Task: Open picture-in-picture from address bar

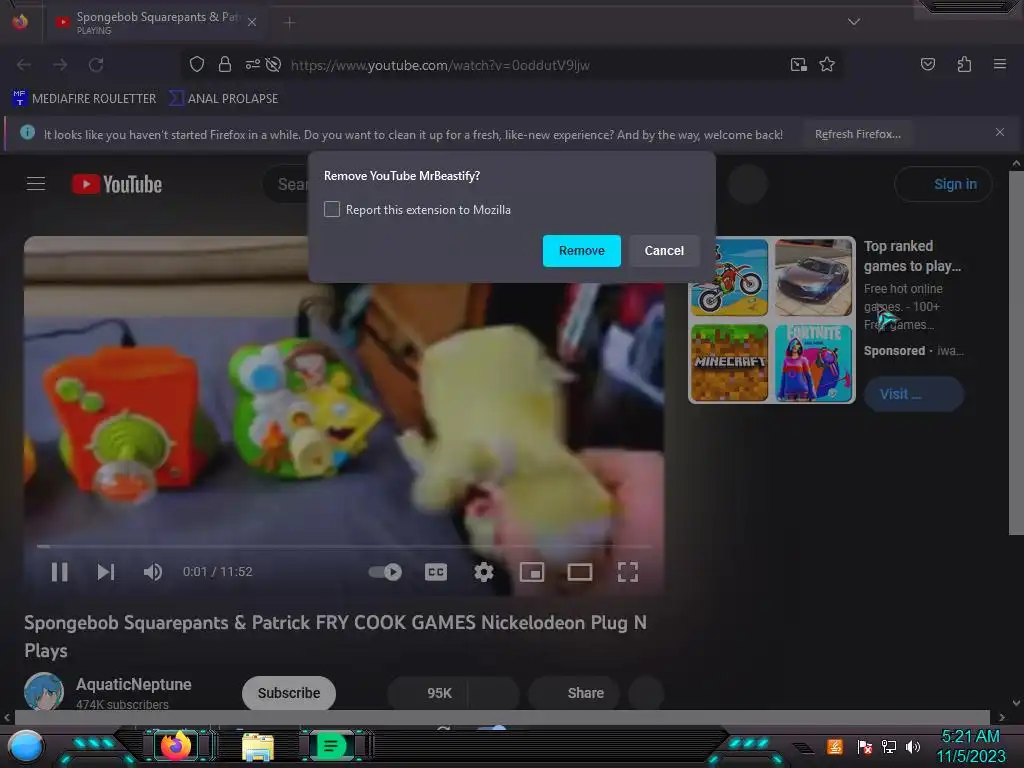Action: (799, 64)
